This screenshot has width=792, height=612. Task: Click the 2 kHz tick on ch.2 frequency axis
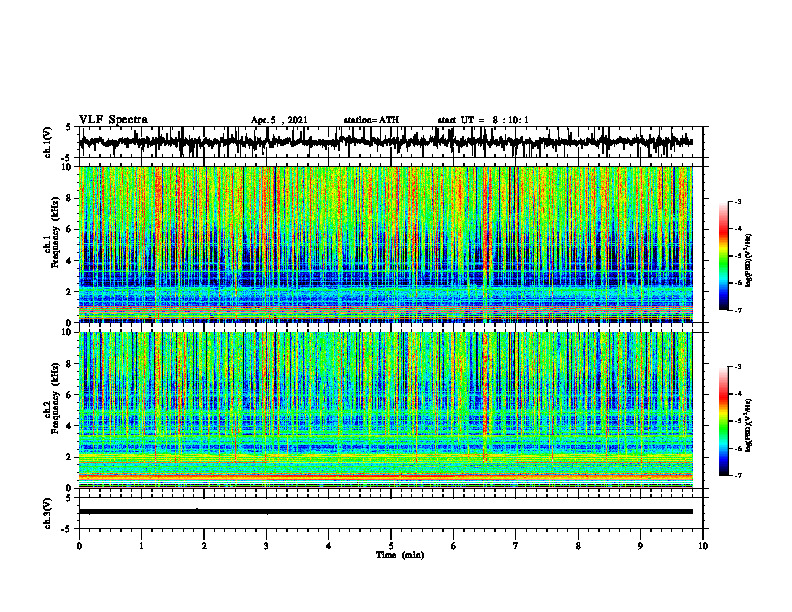click(70, 457)
